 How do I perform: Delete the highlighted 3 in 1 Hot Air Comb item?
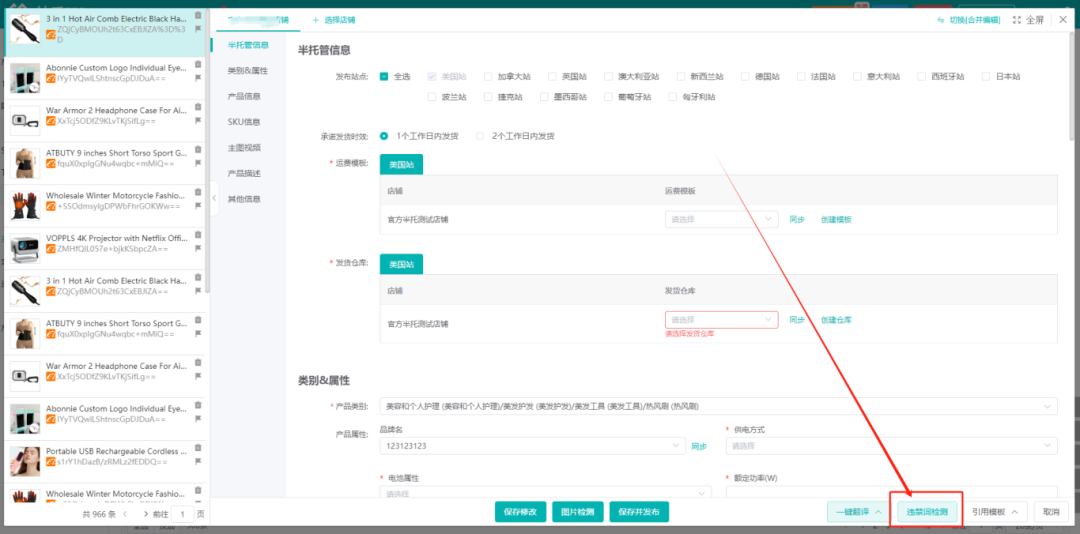(198, 15)
